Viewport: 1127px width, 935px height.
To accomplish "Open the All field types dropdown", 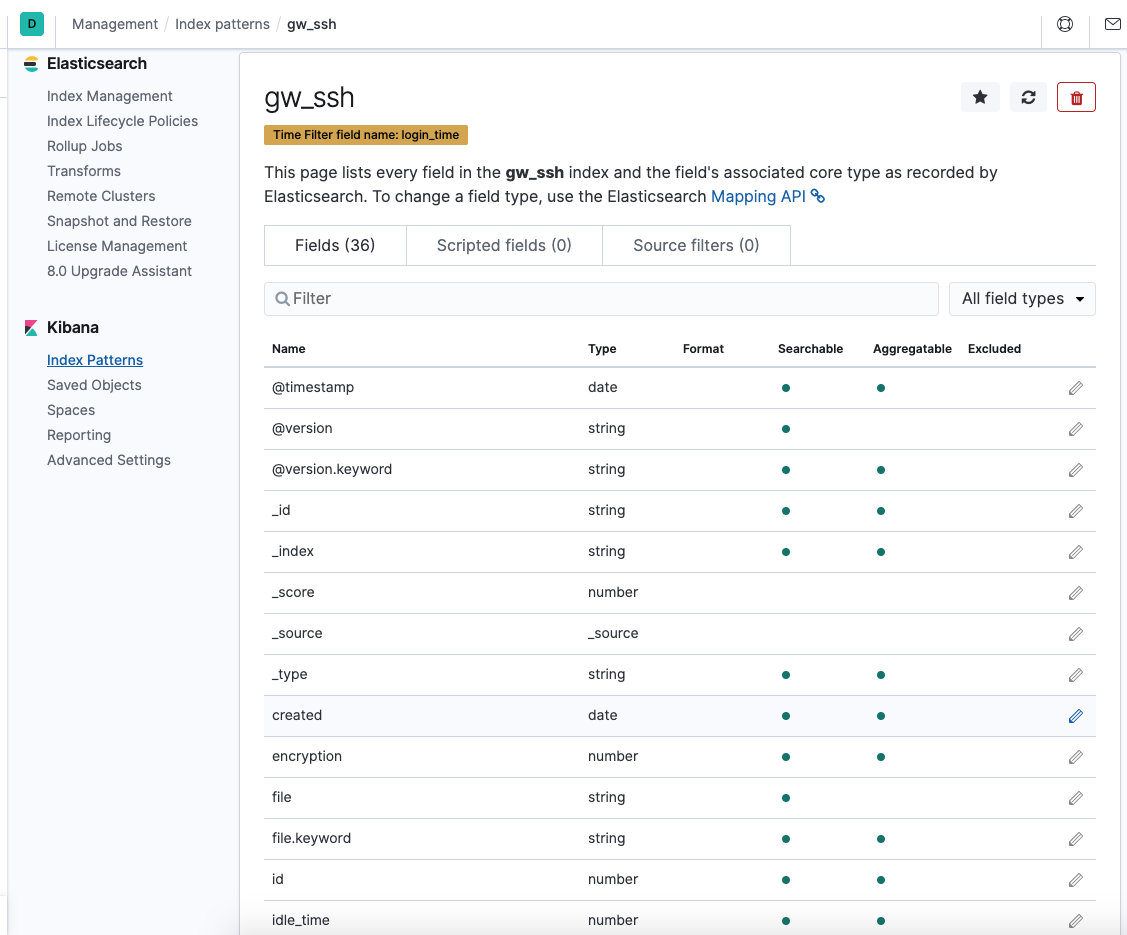I will coord(1021,298).
